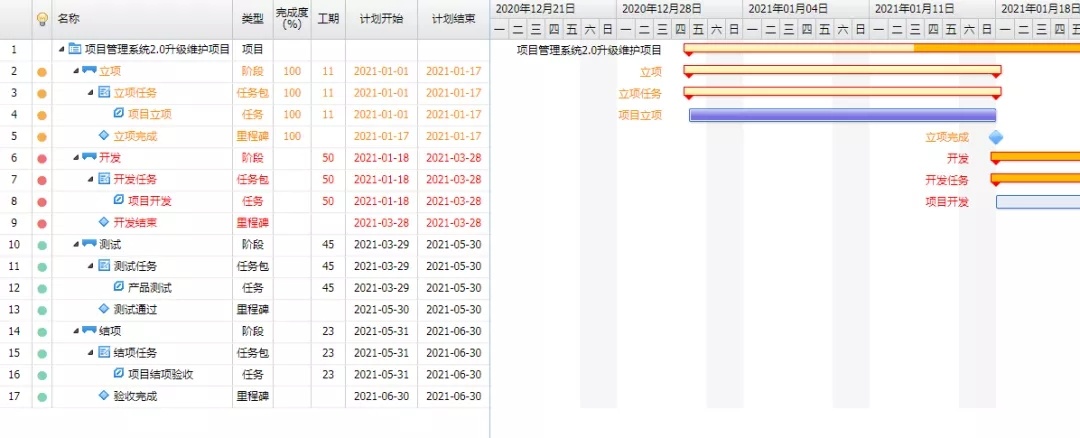Click the lightbulb status column header icon

point(42,19)
